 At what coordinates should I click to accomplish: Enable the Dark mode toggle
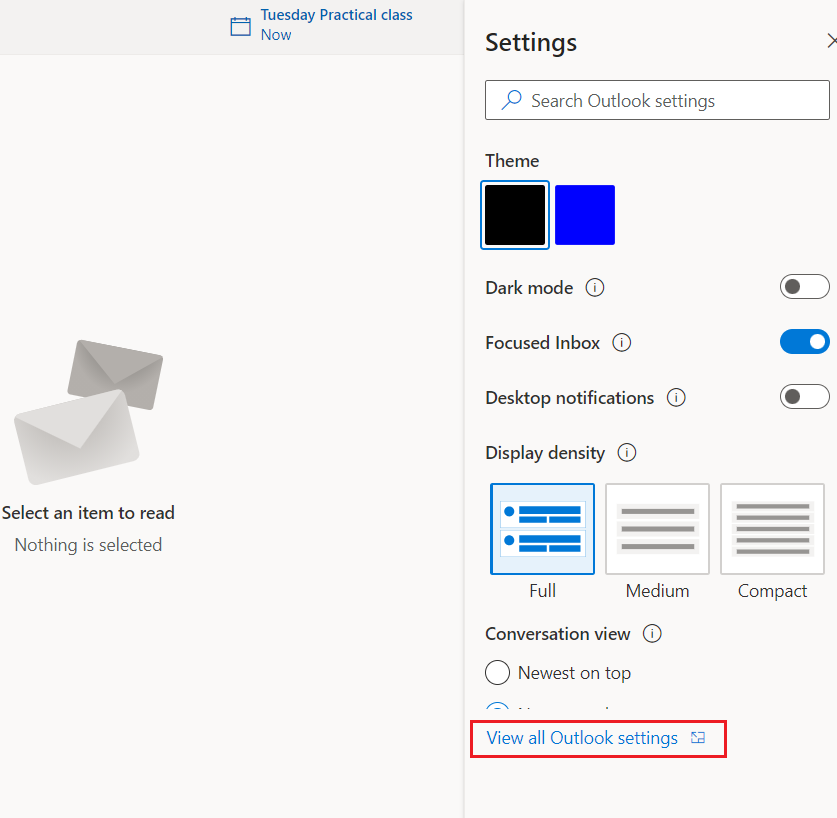point(804,287)
